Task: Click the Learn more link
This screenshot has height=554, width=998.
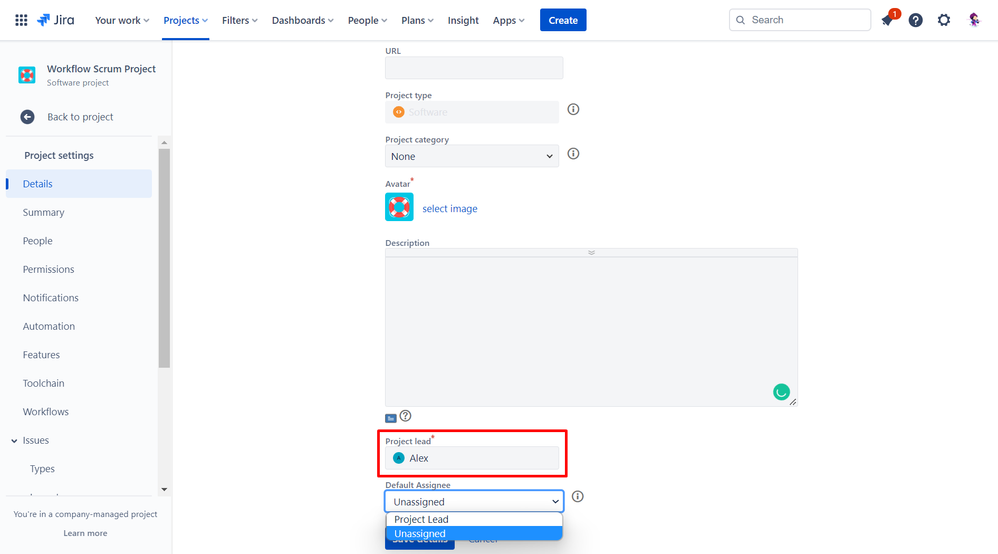Action: click(x=85, y=533)
